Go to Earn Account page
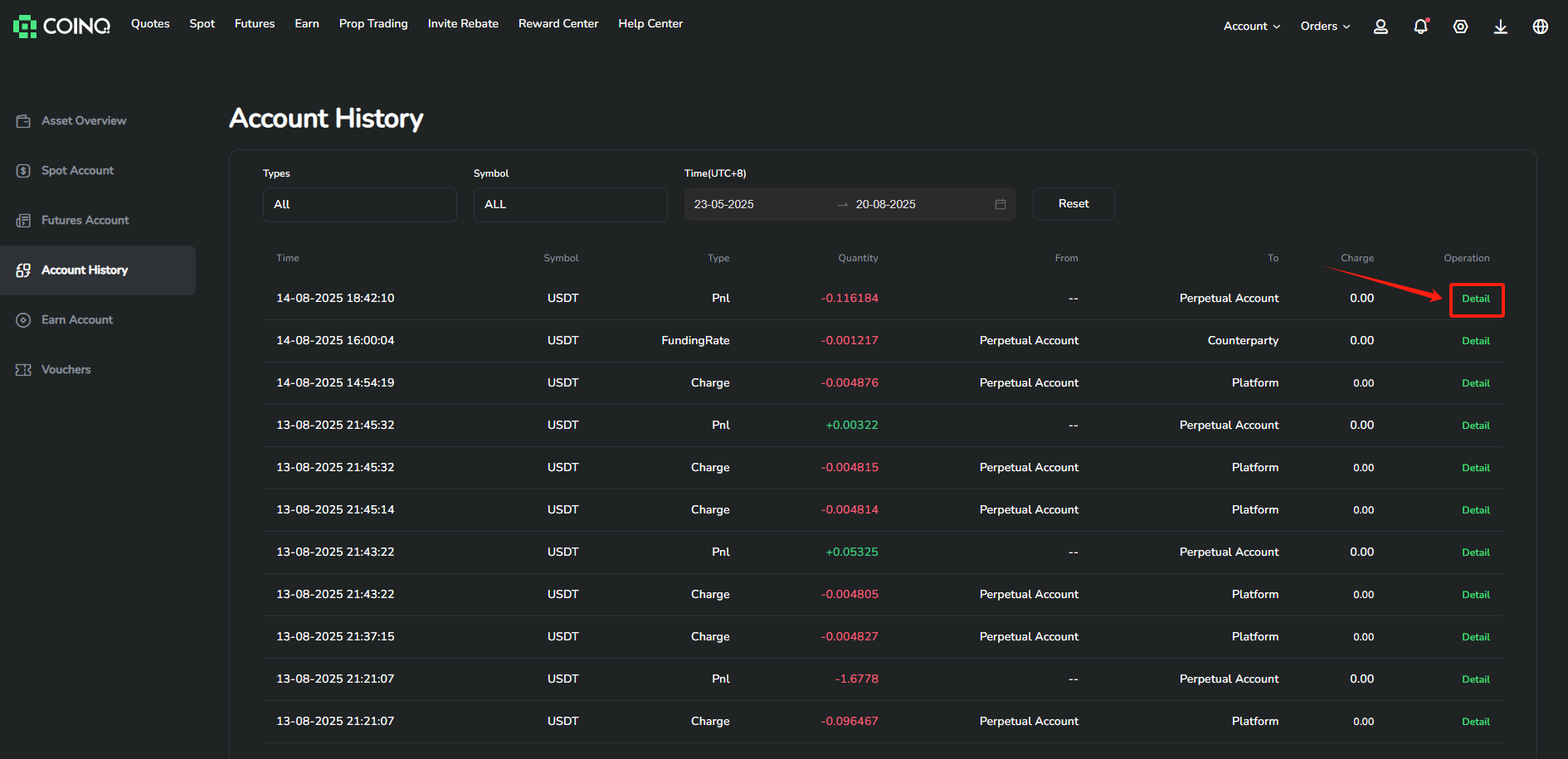Viewport: 1568px width, 759px height. [x=77, y=319]
